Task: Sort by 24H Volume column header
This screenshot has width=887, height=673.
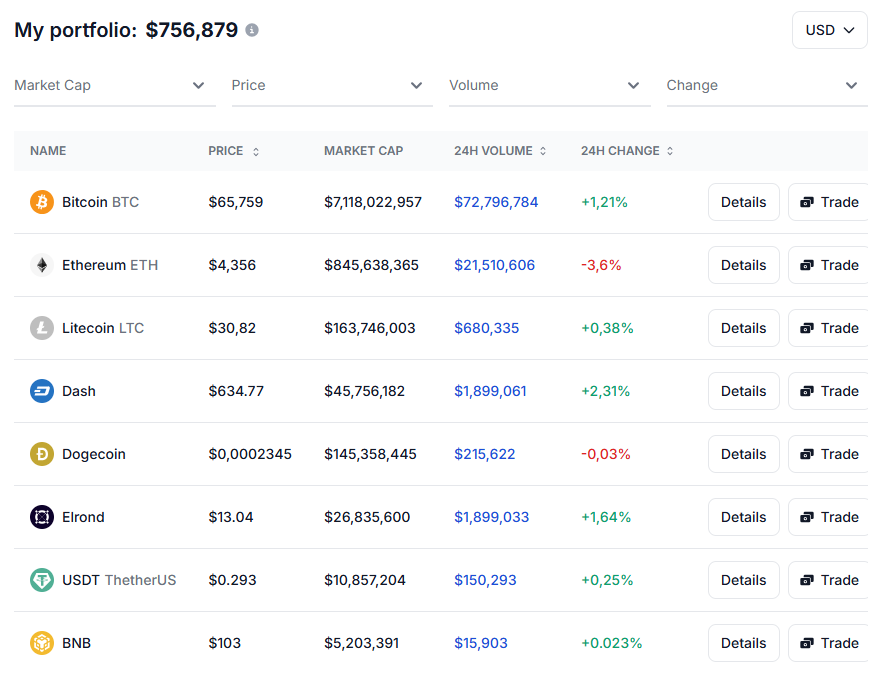Action: tap(500, 151)
